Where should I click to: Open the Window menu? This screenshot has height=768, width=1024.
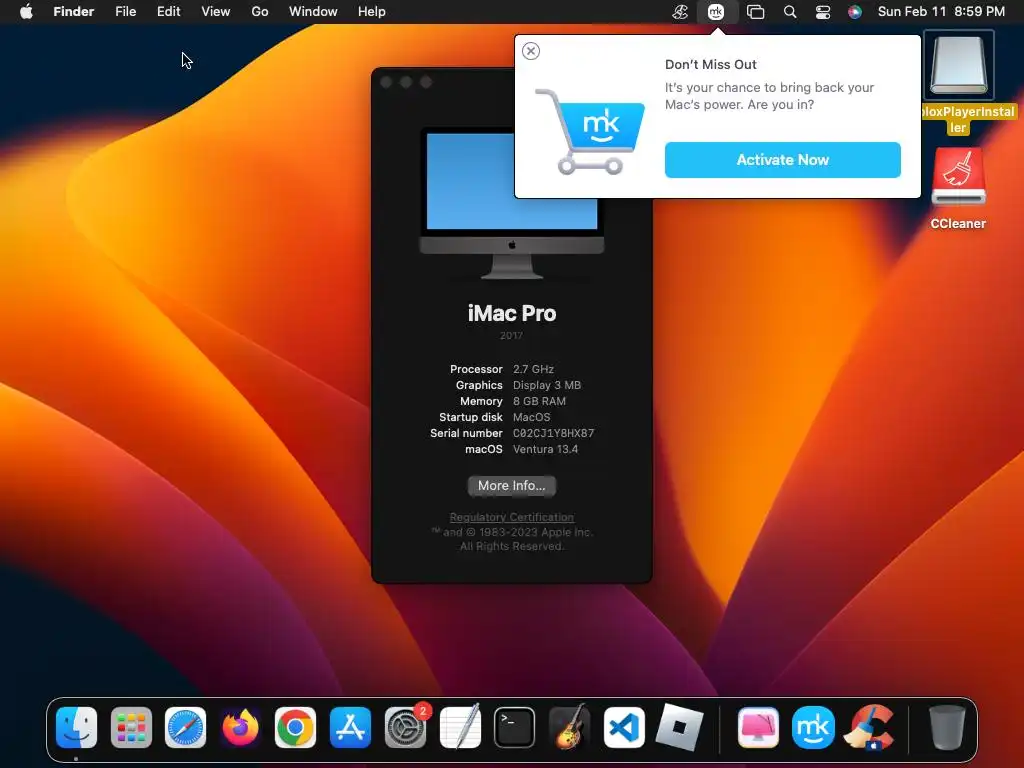pos(313,12)
